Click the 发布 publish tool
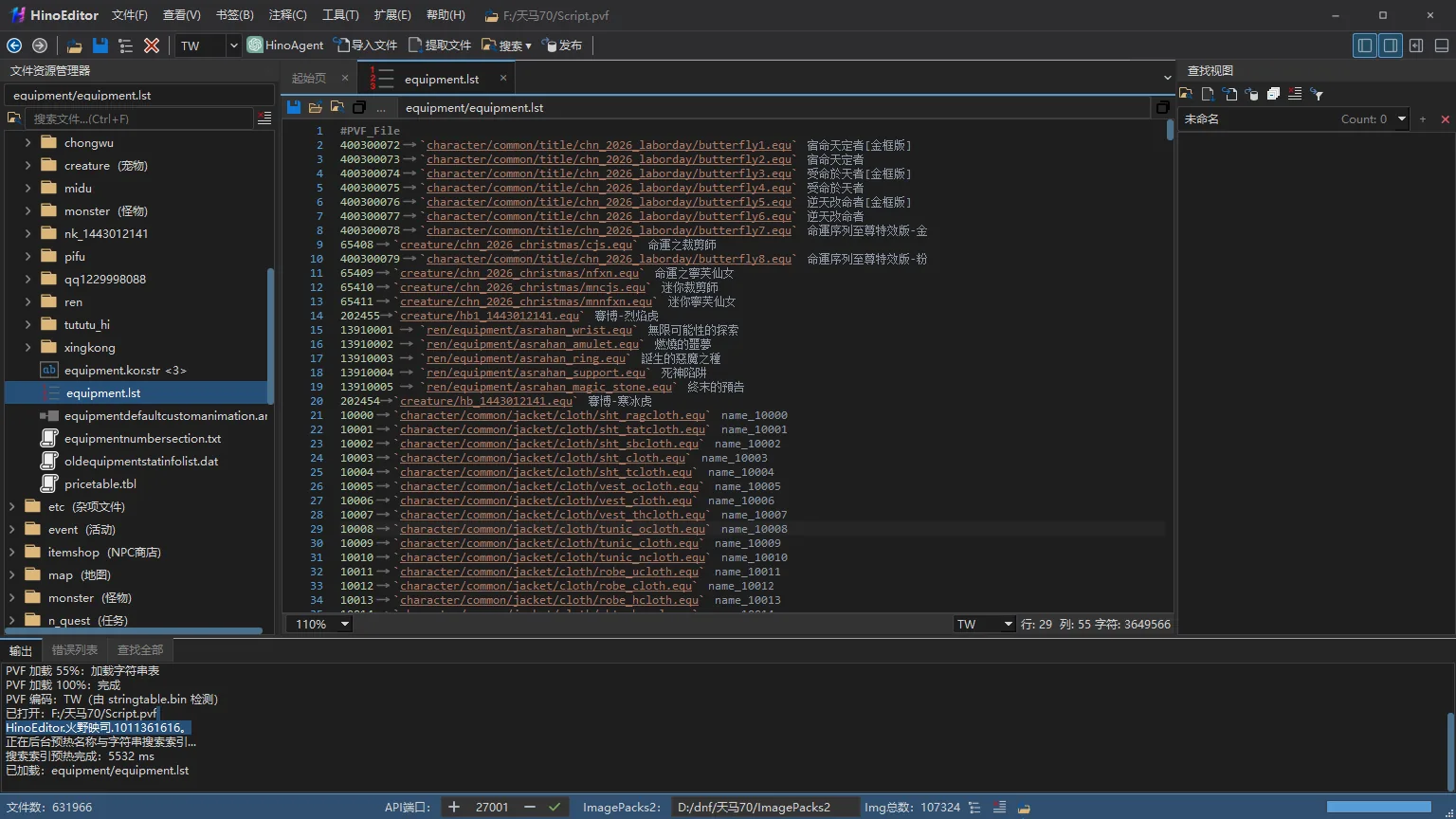This screenshot has height=819, width=1456. point(562,45)
